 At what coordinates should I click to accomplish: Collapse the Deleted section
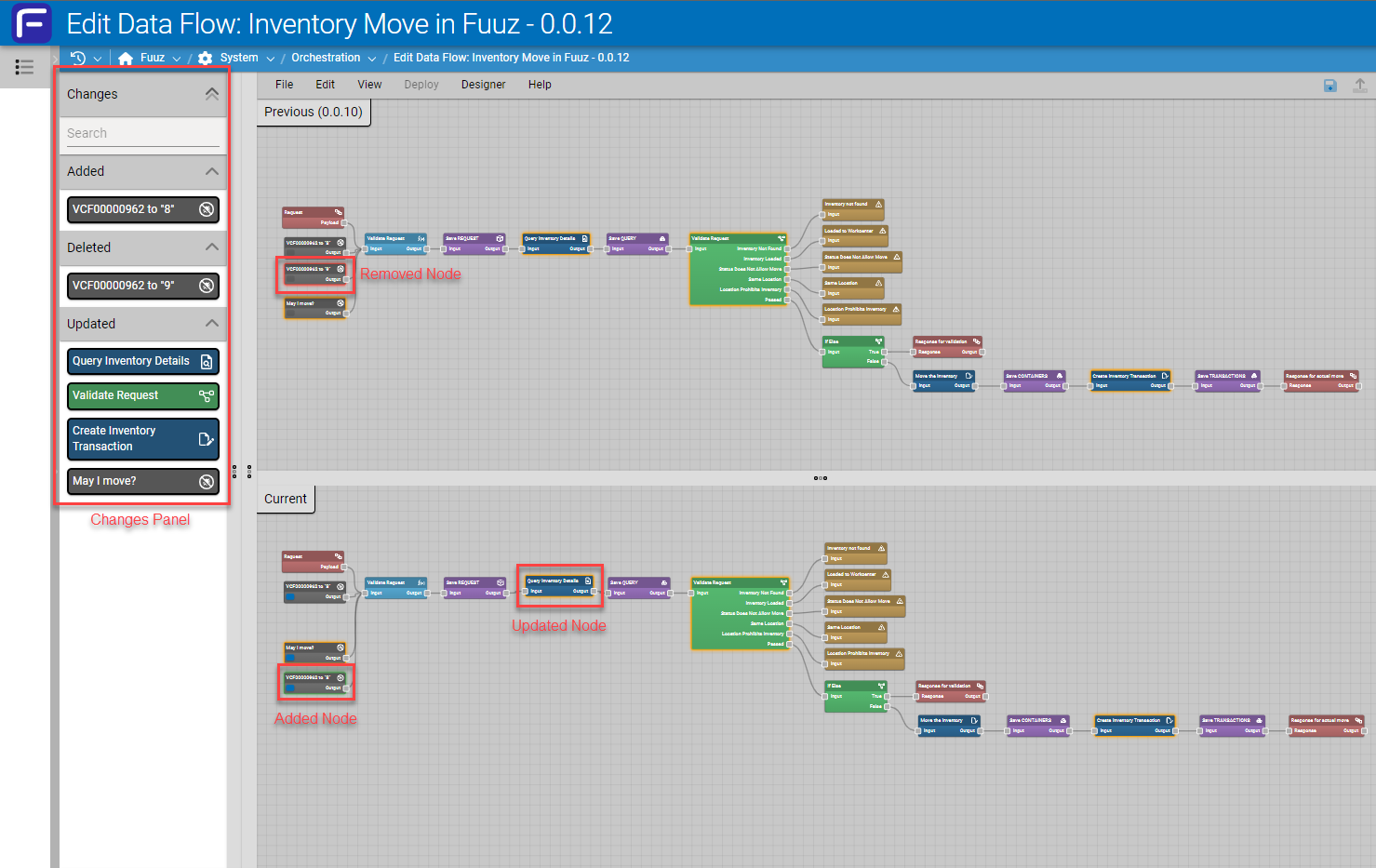(212, 247)
